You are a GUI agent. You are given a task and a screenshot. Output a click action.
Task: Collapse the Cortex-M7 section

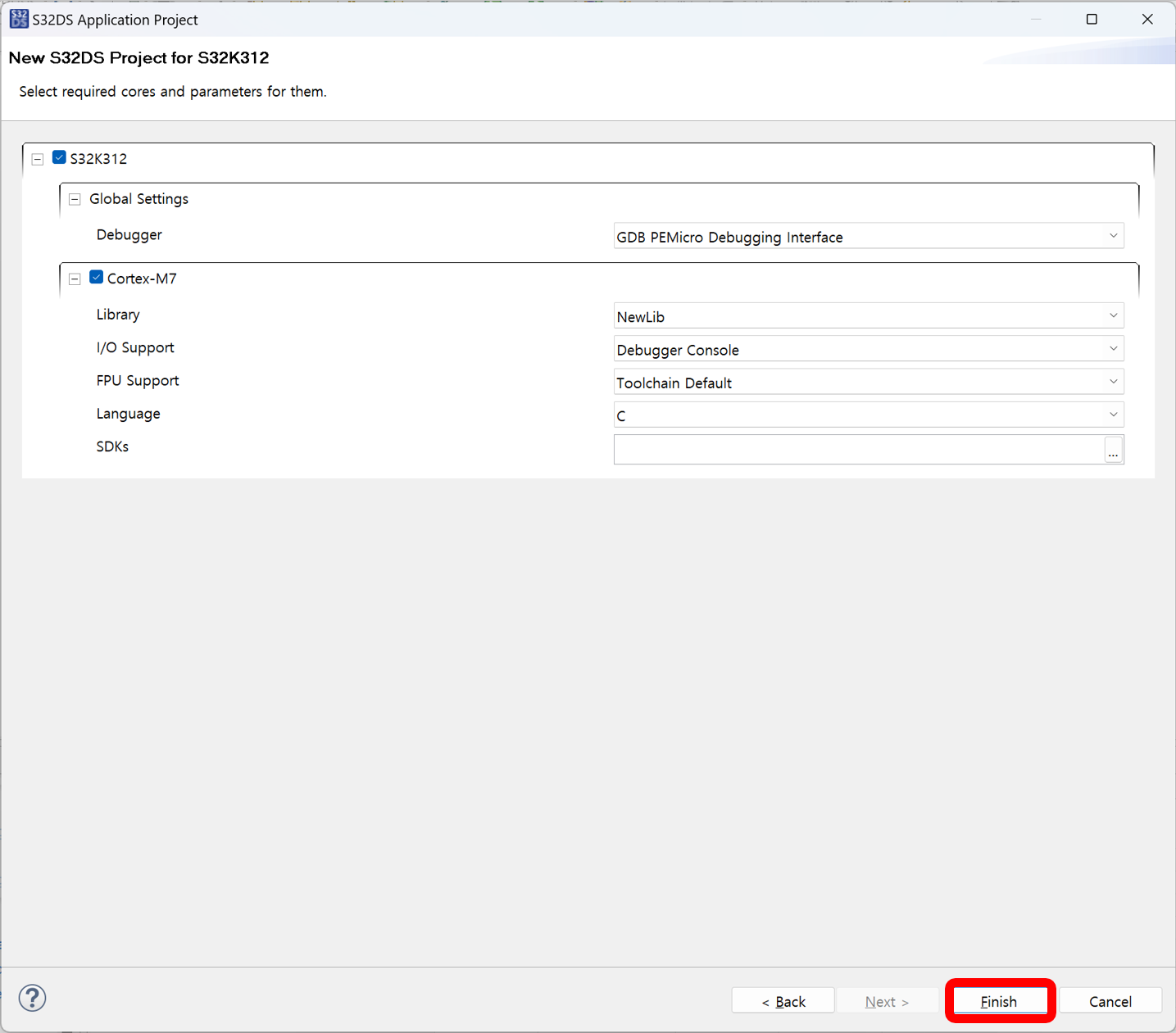[75, 279]
